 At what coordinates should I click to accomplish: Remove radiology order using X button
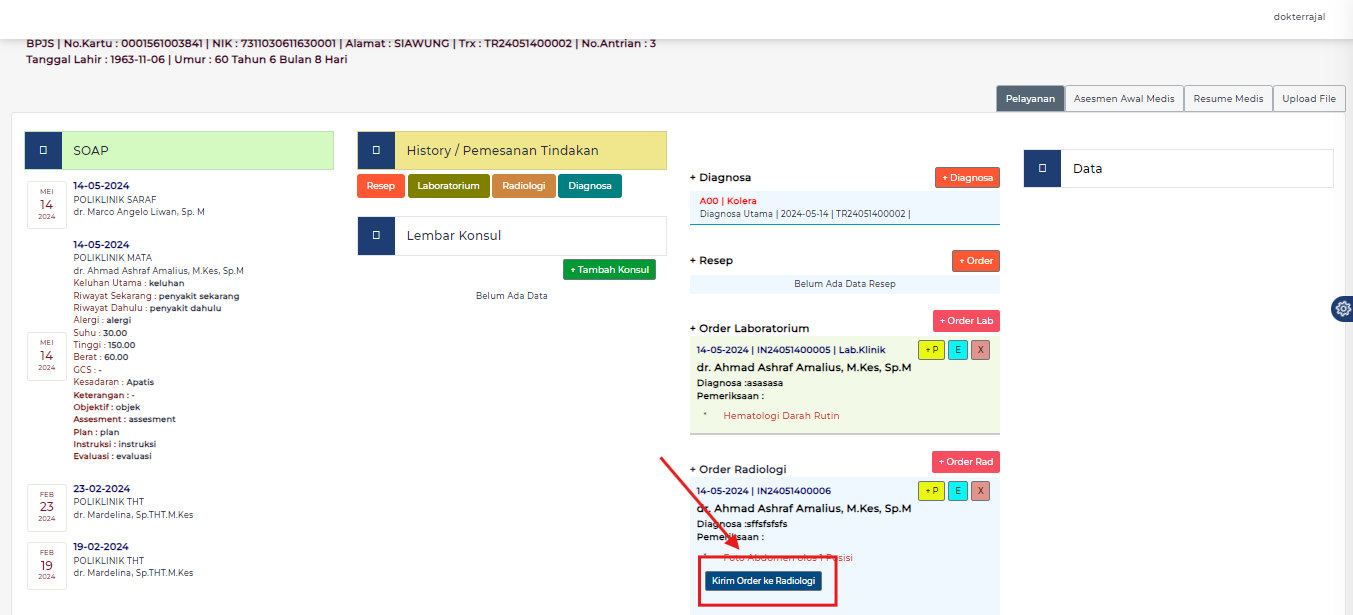tap(980, 490)
